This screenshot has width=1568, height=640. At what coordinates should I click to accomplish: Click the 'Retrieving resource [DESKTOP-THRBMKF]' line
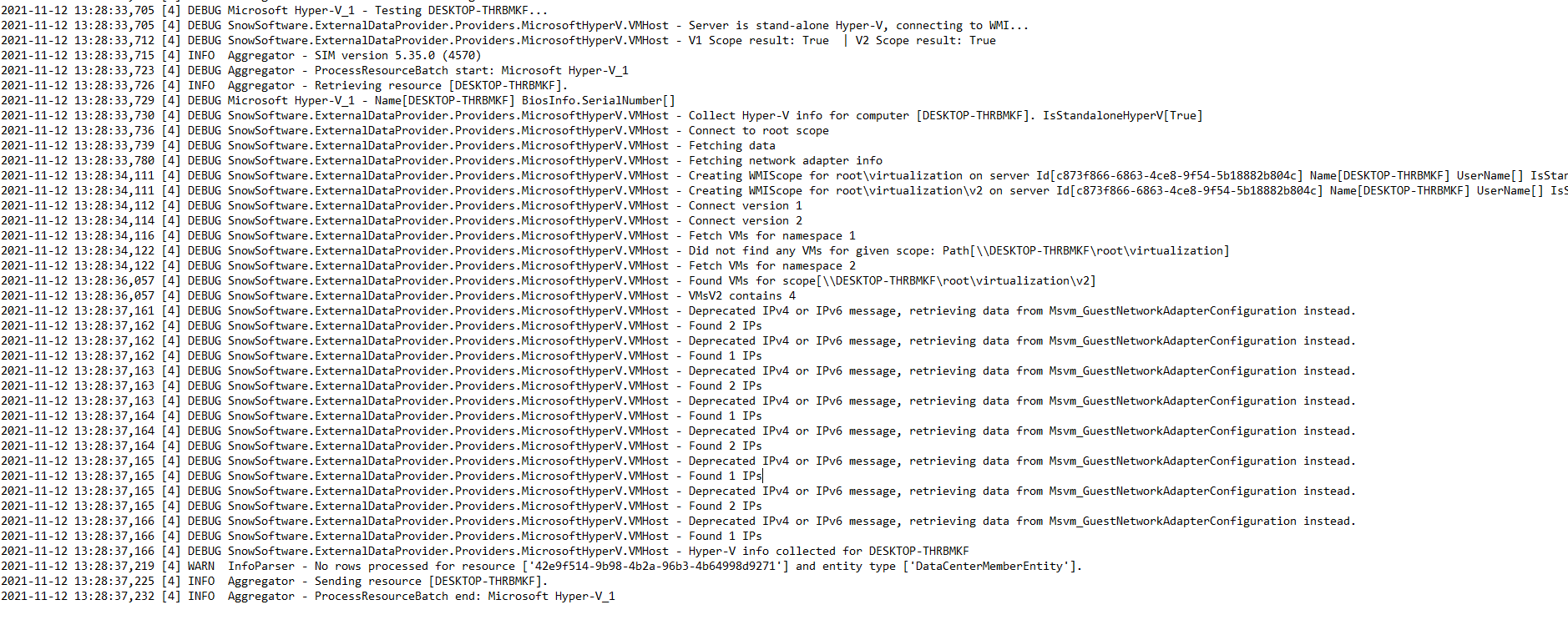click(x=284, y=85)
